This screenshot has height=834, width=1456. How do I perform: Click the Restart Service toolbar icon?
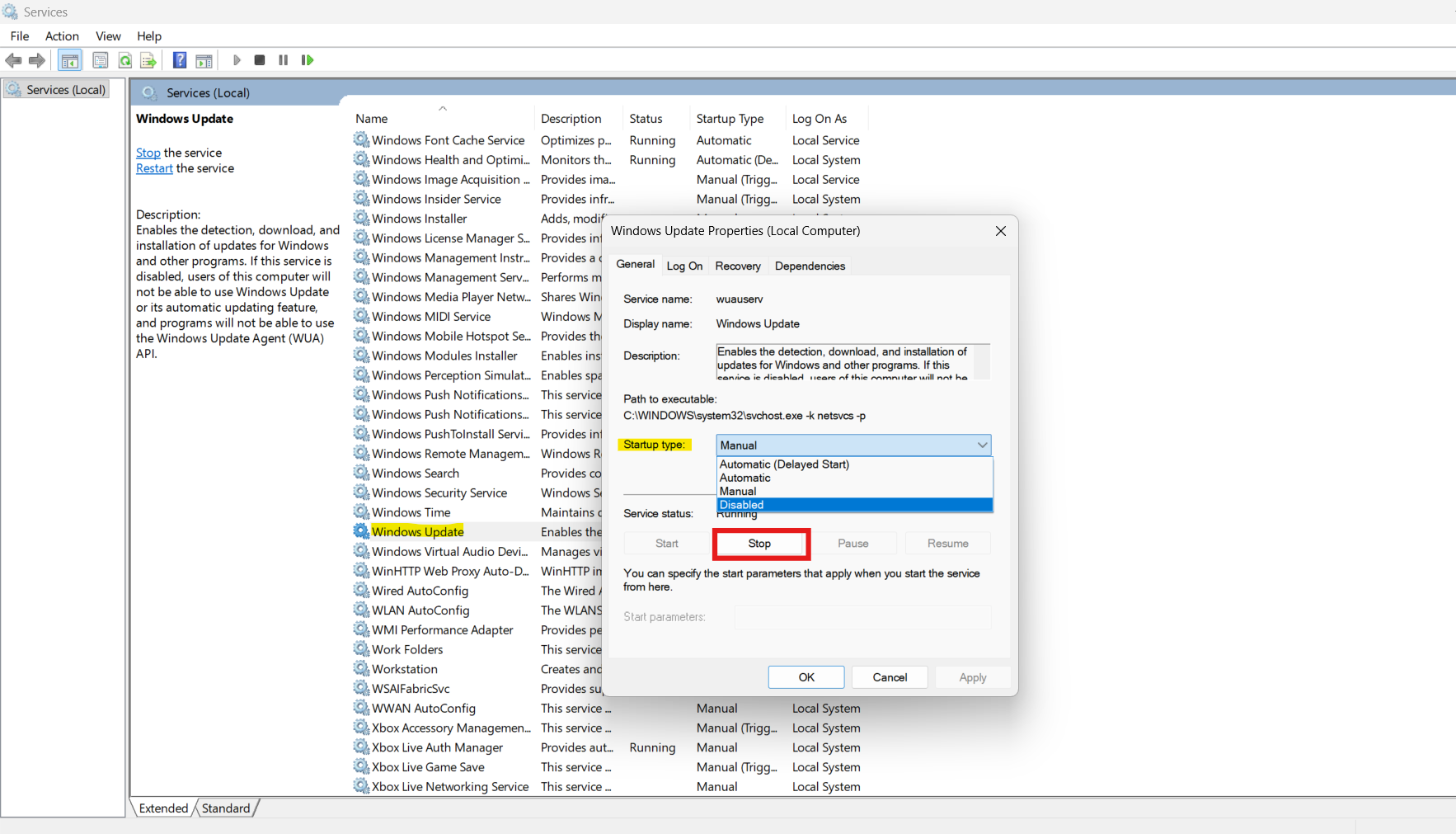308,60
